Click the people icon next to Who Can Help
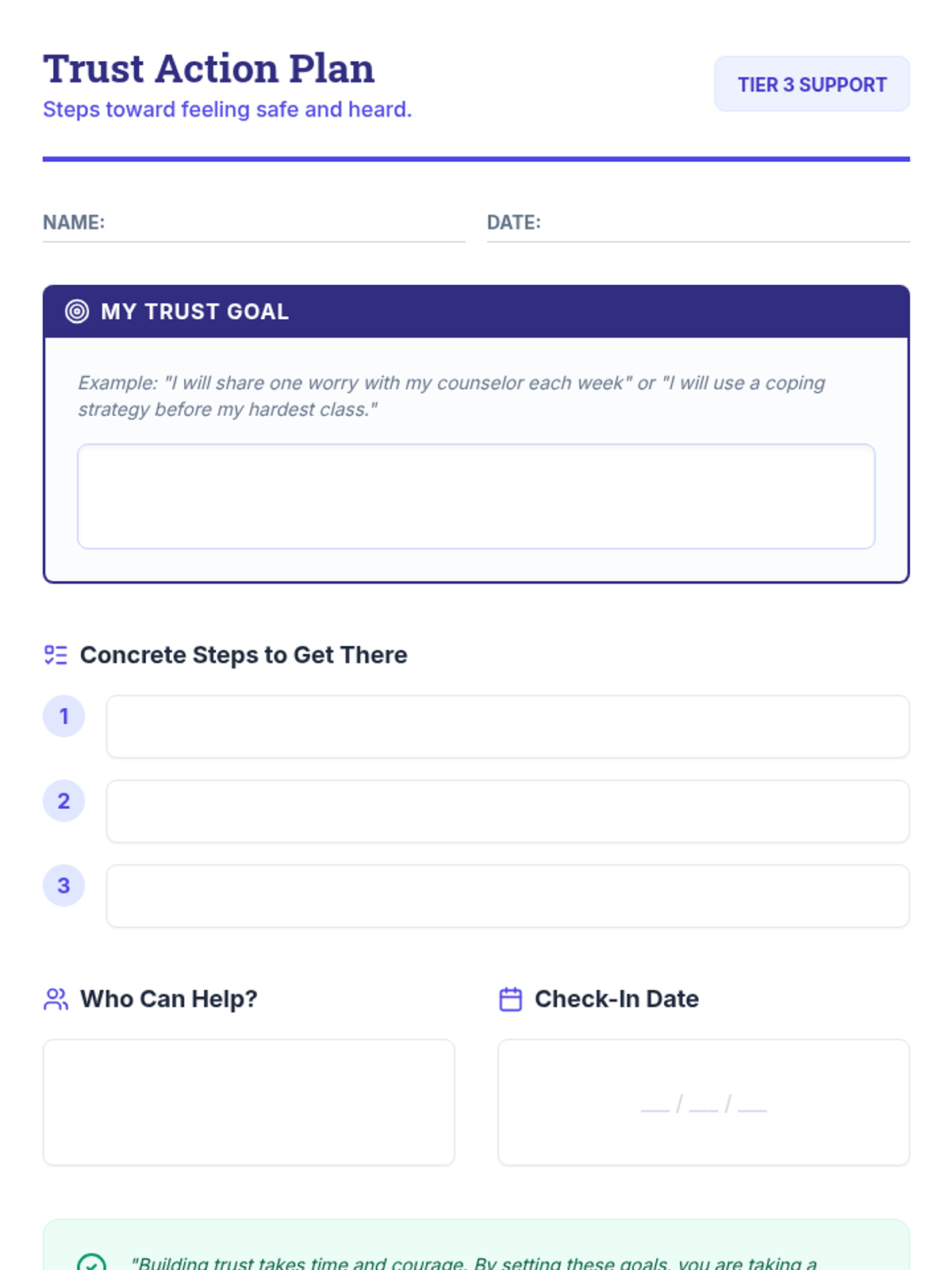The image size is (952, 1270). (56, 999)
